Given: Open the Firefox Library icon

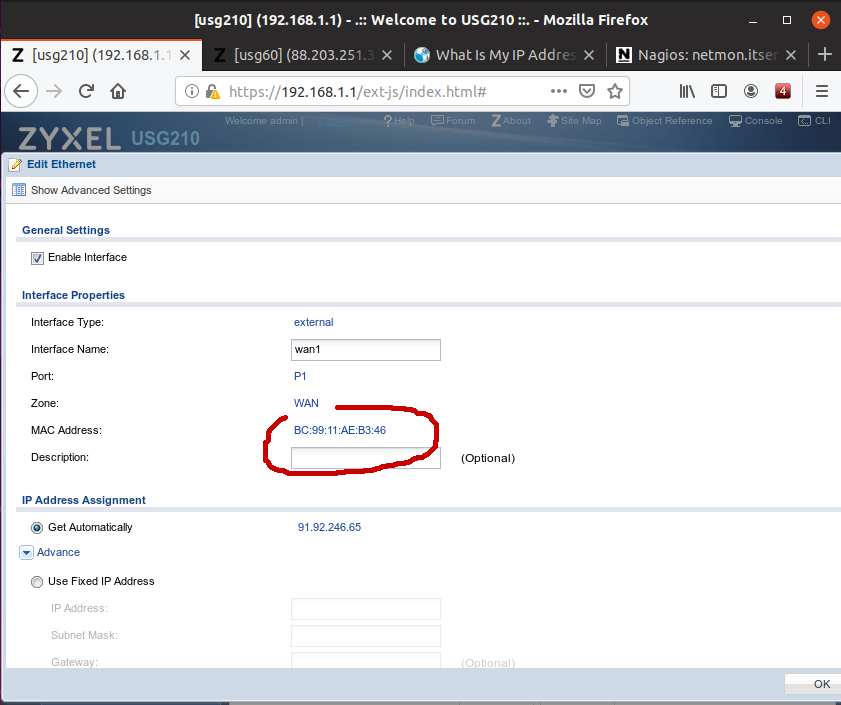Looking at the screenshot, I should pos(687,91).
